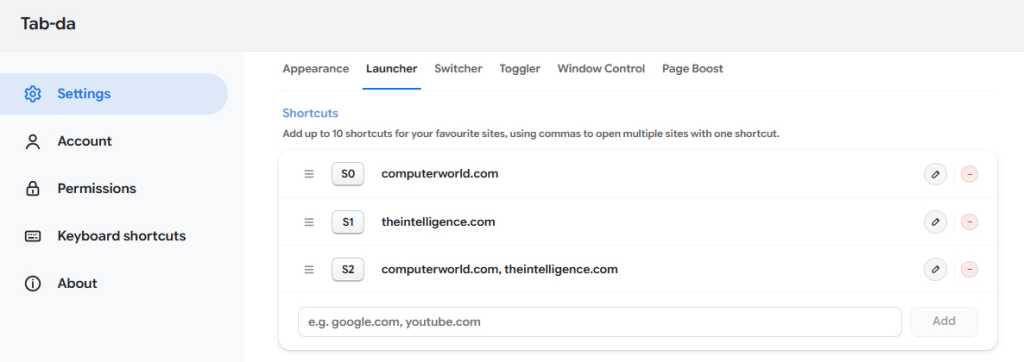Click the "Add up to 10 shortcuts" description
The height and width of the screenshot is (362, 1024).
[x=531, y=134]
